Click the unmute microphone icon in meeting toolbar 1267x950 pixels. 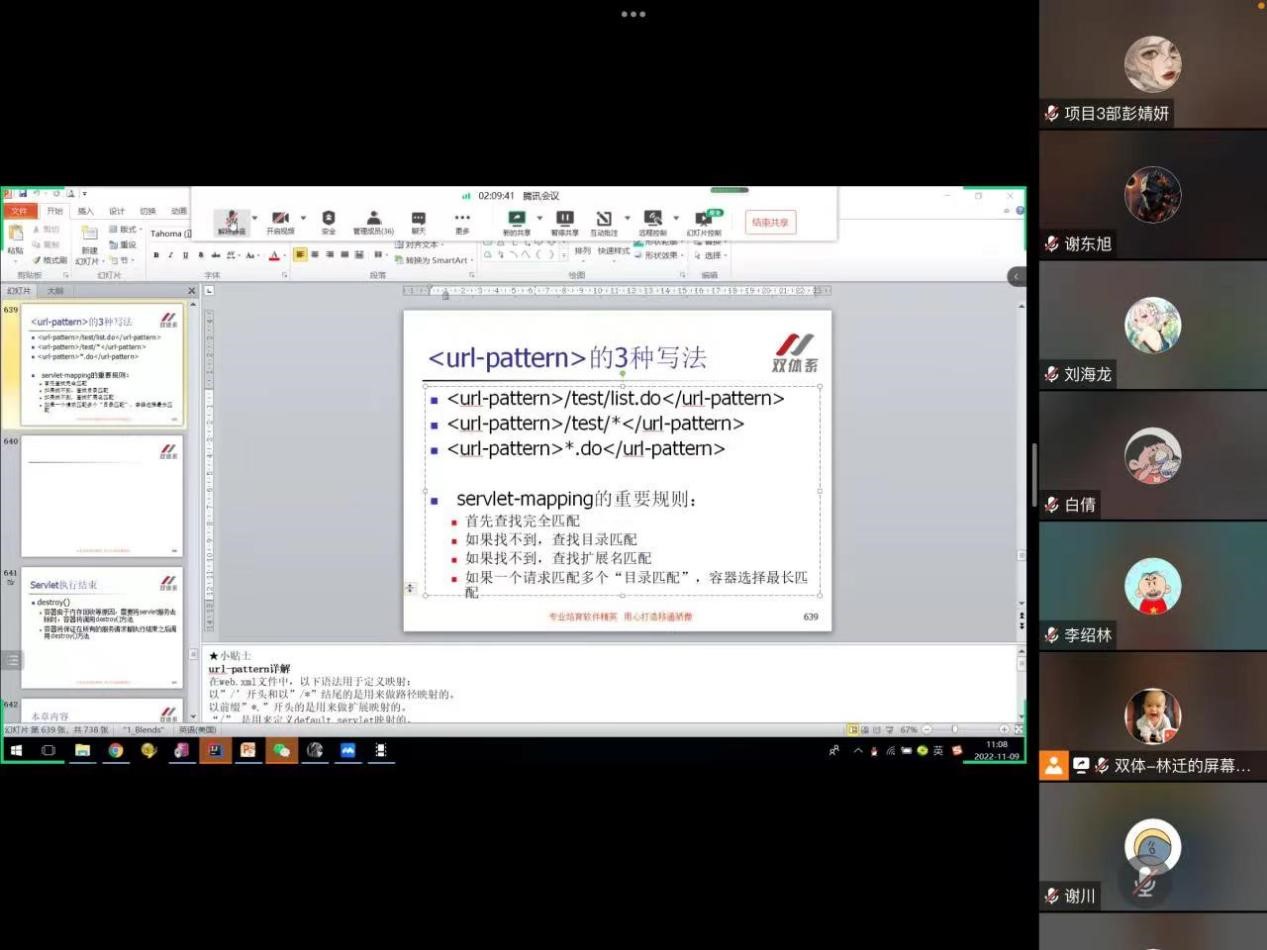click(x=231, y=220)
